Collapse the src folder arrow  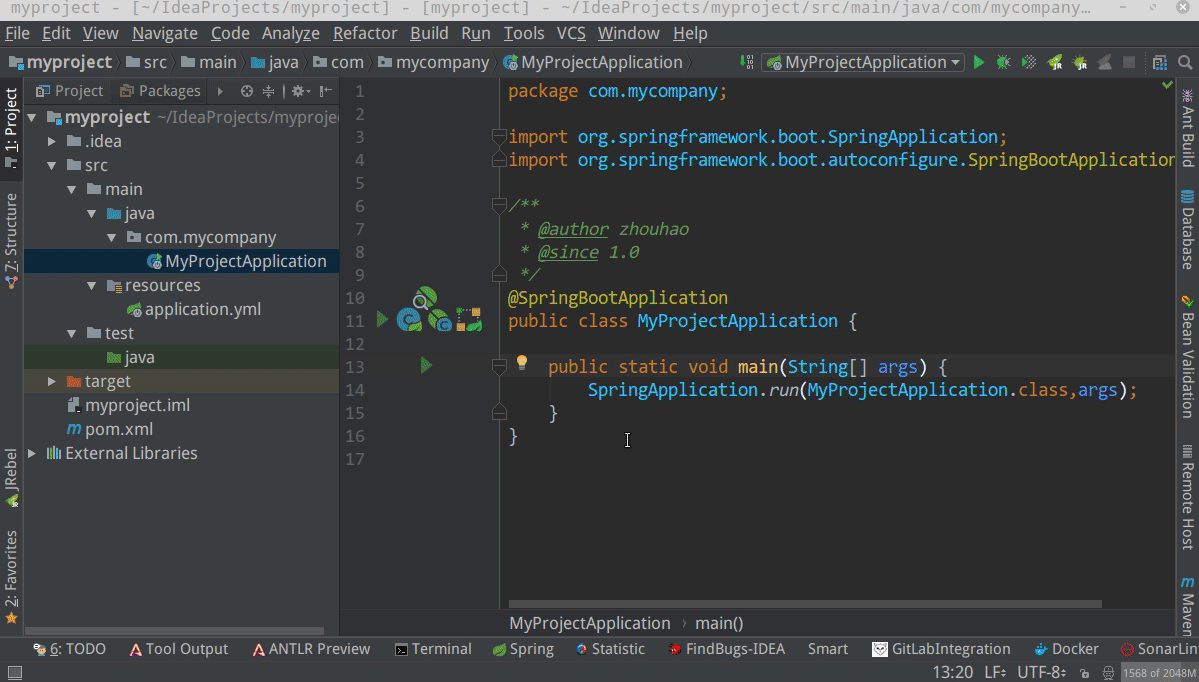click(x=52, y=165)
